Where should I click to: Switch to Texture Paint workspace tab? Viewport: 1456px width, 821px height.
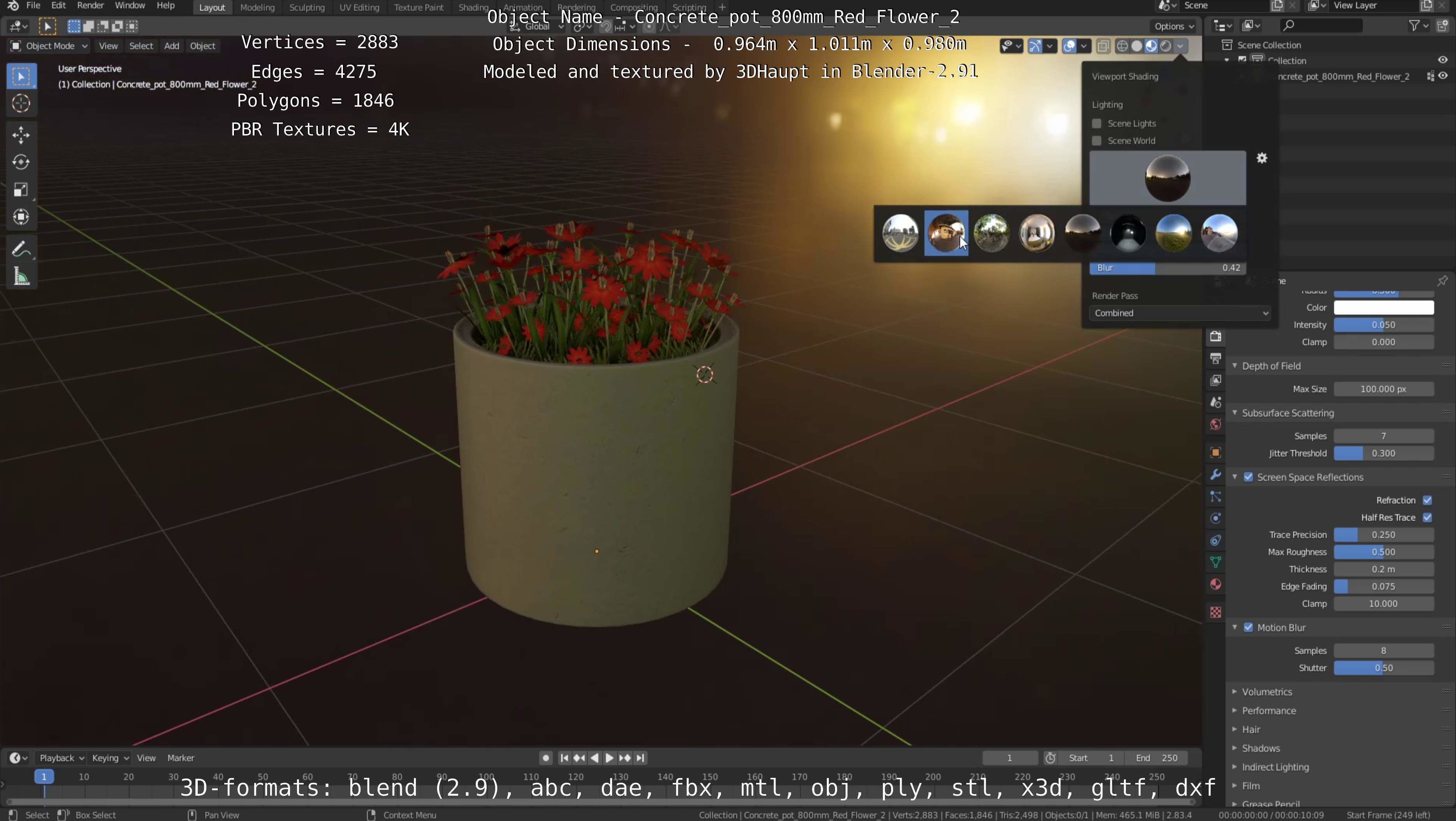(419, 7)
